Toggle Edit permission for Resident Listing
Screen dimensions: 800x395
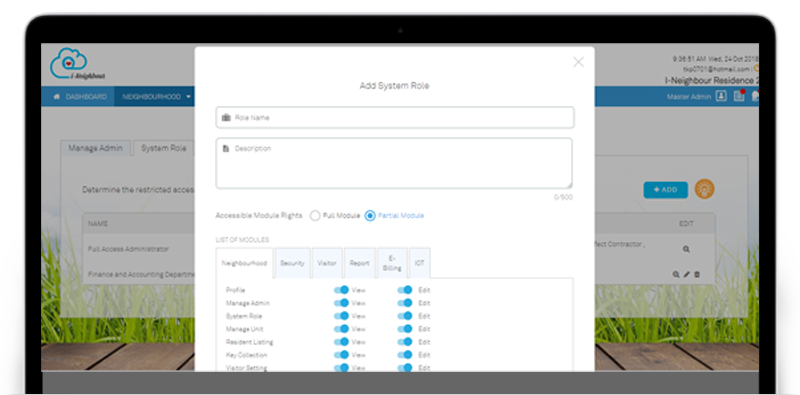[x=405, y=342]
